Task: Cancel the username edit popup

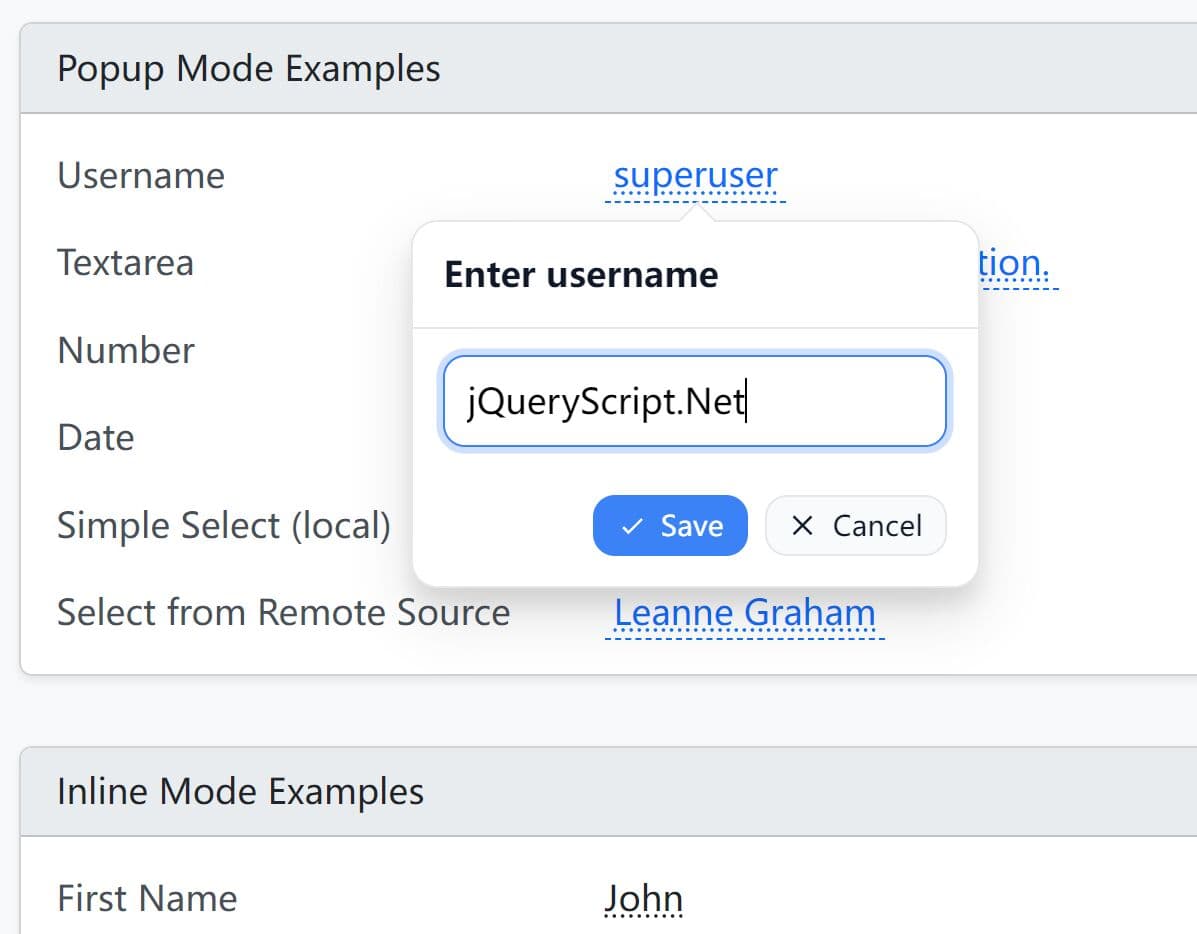Action: [x=856, y=526]
